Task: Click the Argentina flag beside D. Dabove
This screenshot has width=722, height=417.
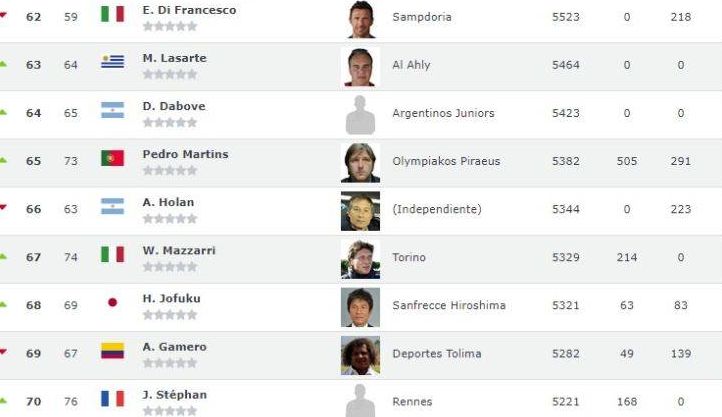Action: [112, 110]
